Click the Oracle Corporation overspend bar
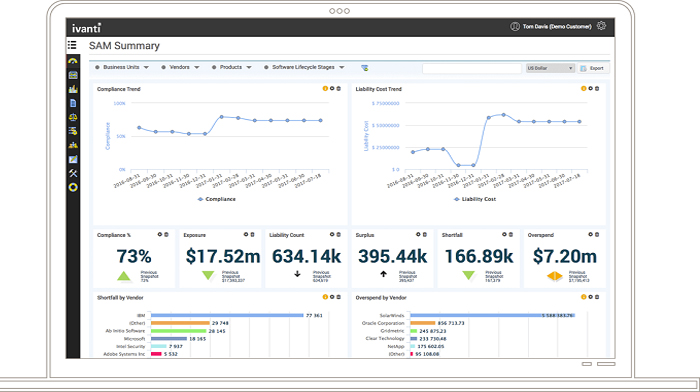The width and height of the screenshot is (700, 392). pos(423,323)
